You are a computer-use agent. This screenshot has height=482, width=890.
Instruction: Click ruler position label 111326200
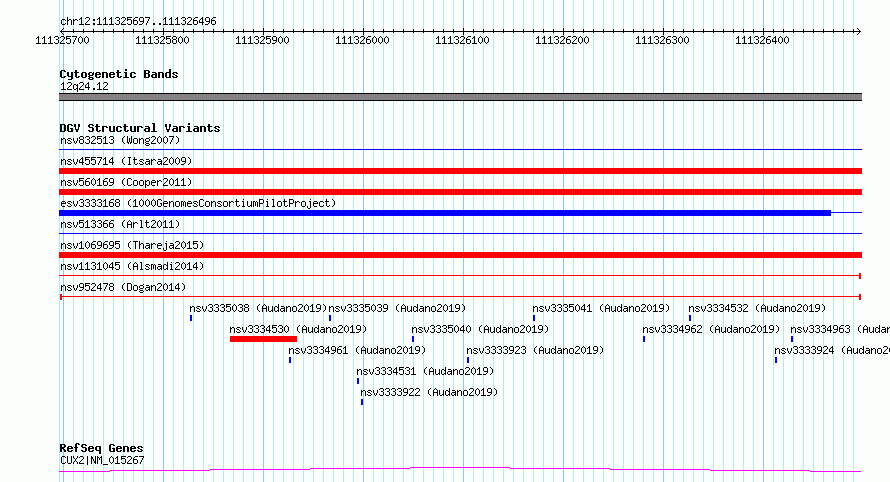tap(562, 40)
